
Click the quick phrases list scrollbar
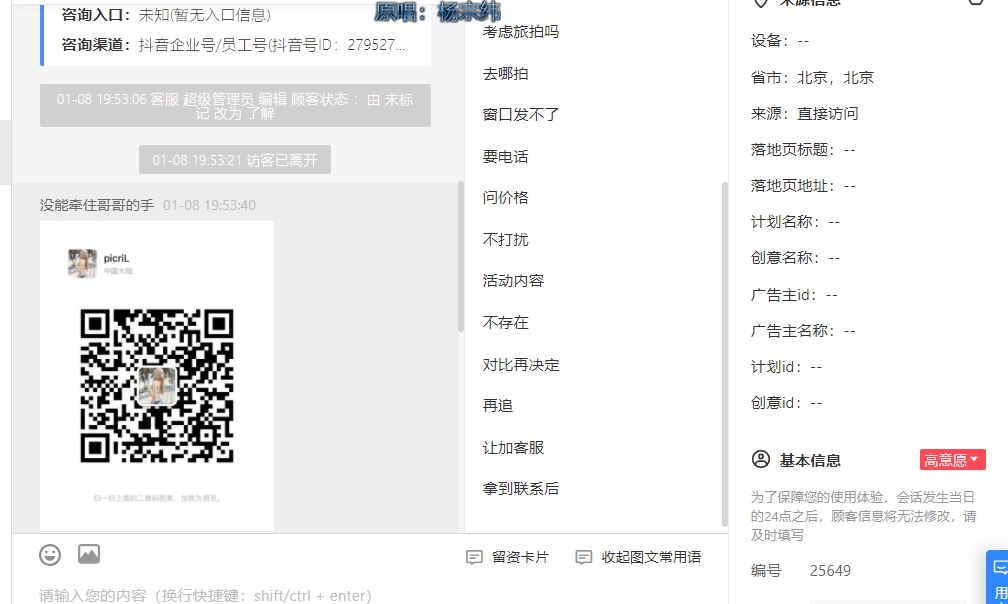click(724, 355)
